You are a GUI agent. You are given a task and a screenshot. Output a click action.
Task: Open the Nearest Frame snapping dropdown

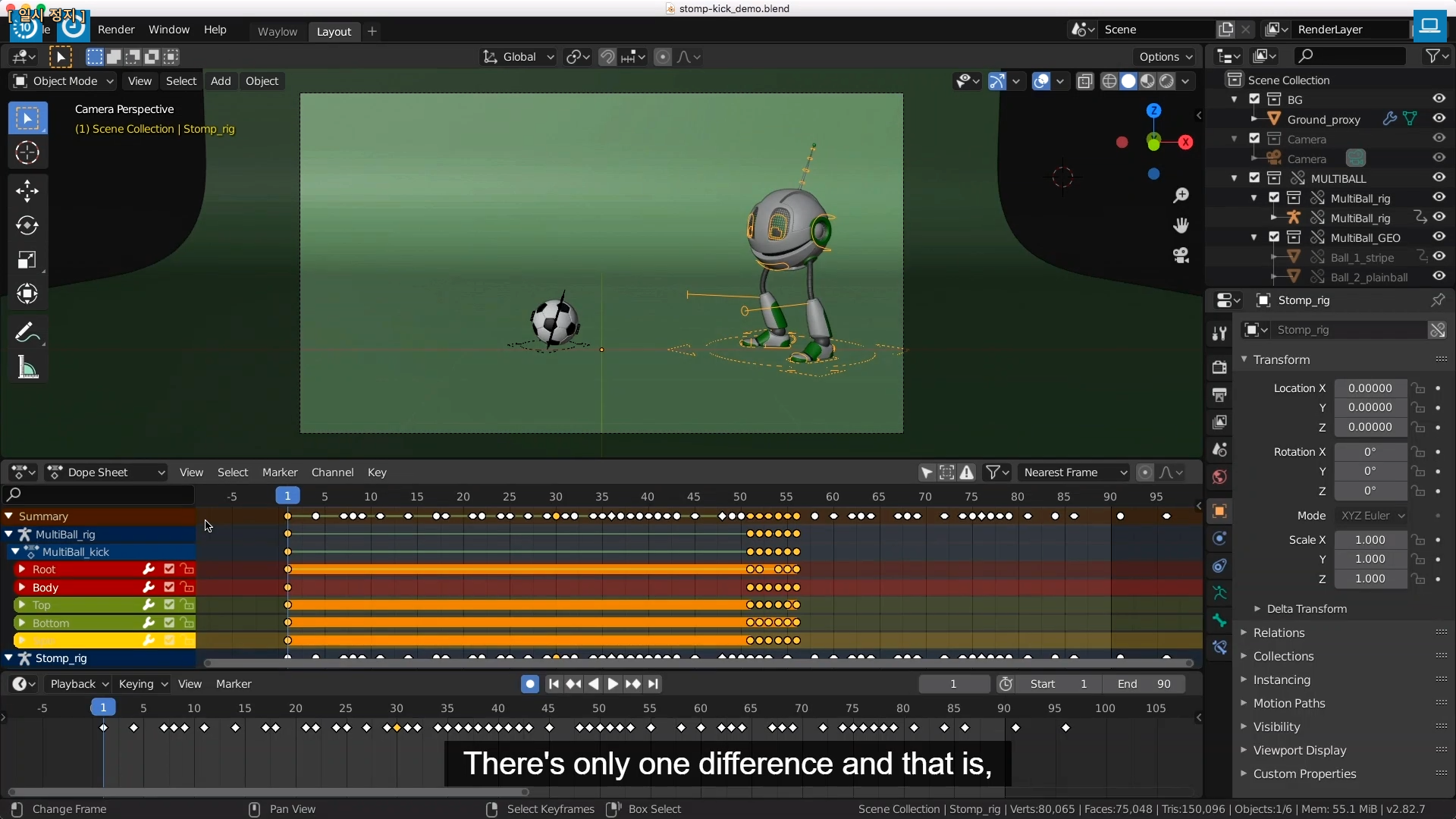(x=1074, y=472)
